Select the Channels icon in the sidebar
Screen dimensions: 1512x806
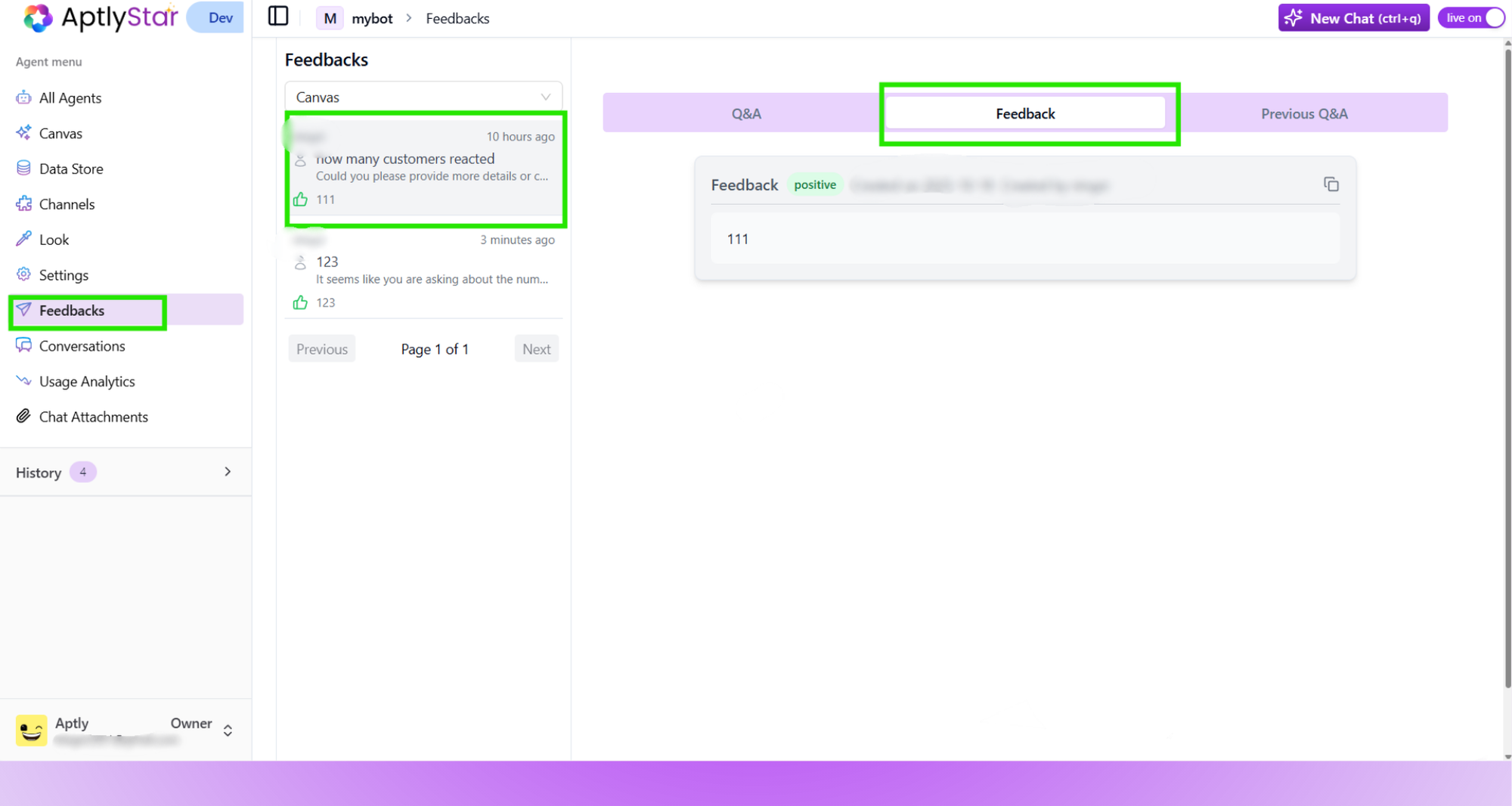click(23, 203)
